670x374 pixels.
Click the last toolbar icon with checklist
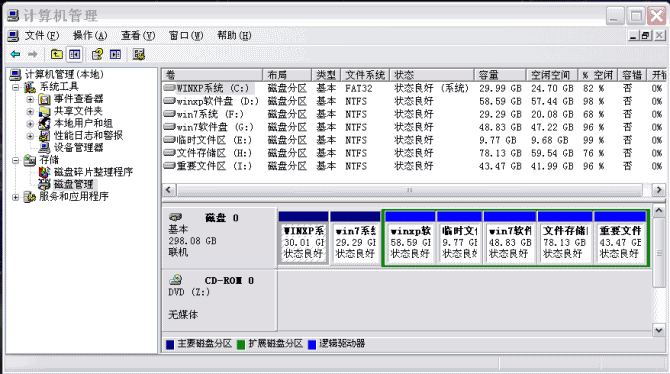(139, 54)
